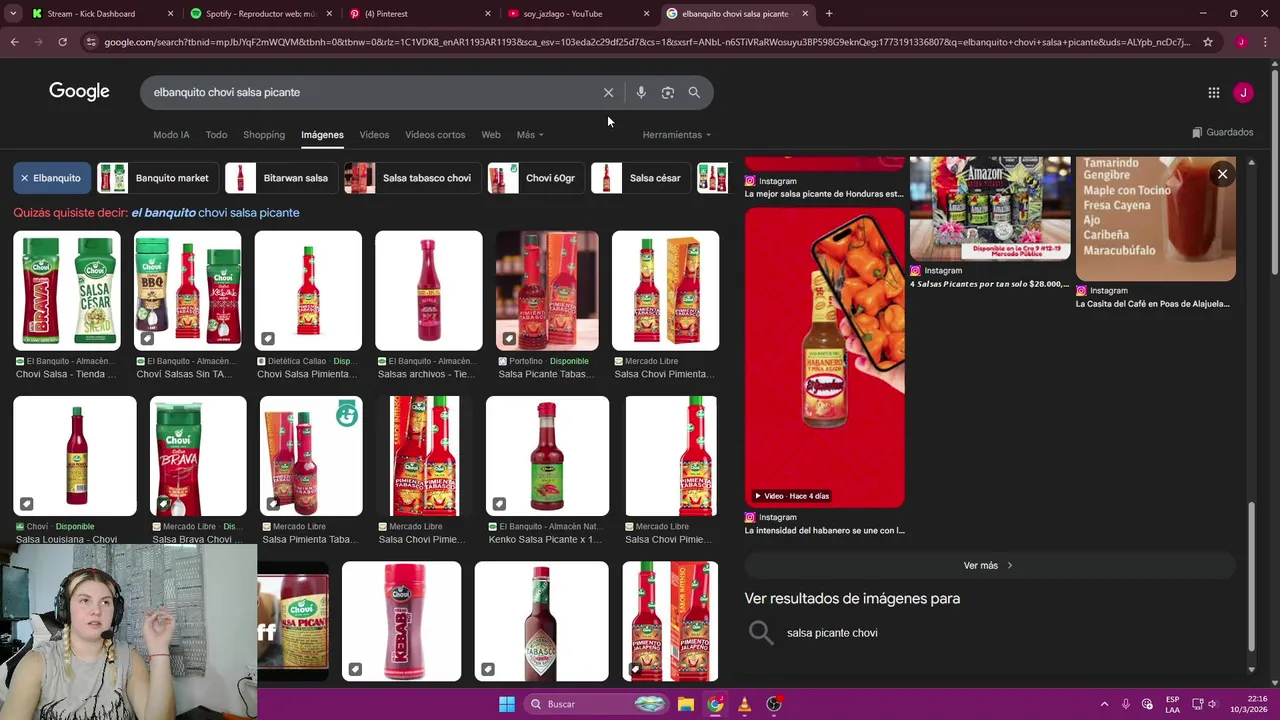1280x720 pixels.
Task: Submit search with magnifier icon
Action: [x=694, y=92]
